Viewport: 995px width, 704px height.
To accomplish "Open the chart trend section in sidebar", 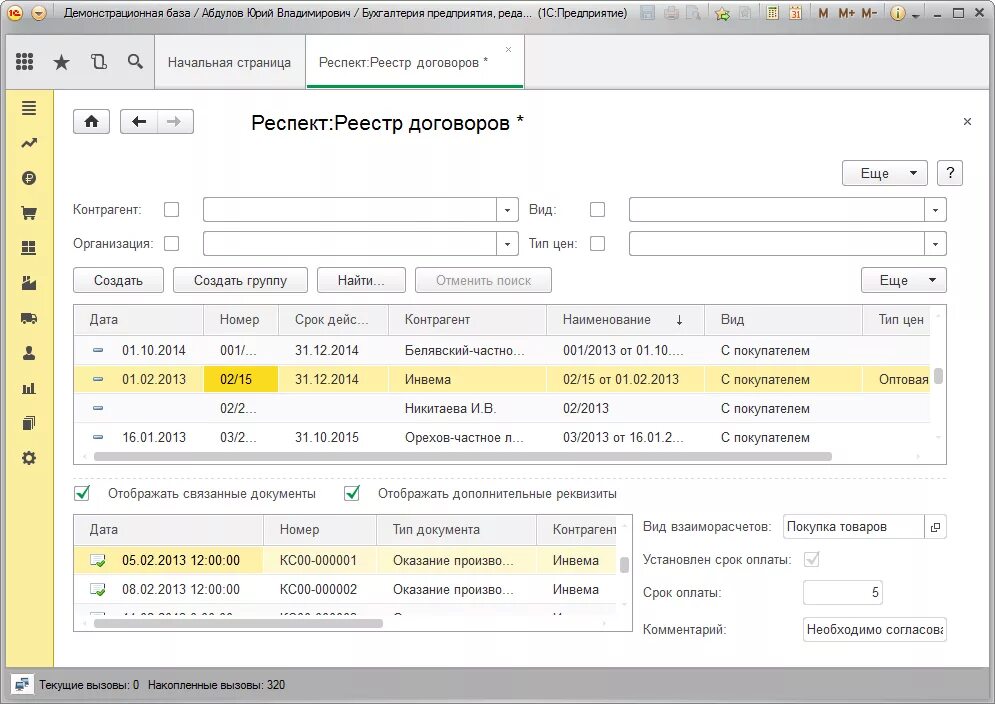I will pyautogui.click(x=29, y=143).
